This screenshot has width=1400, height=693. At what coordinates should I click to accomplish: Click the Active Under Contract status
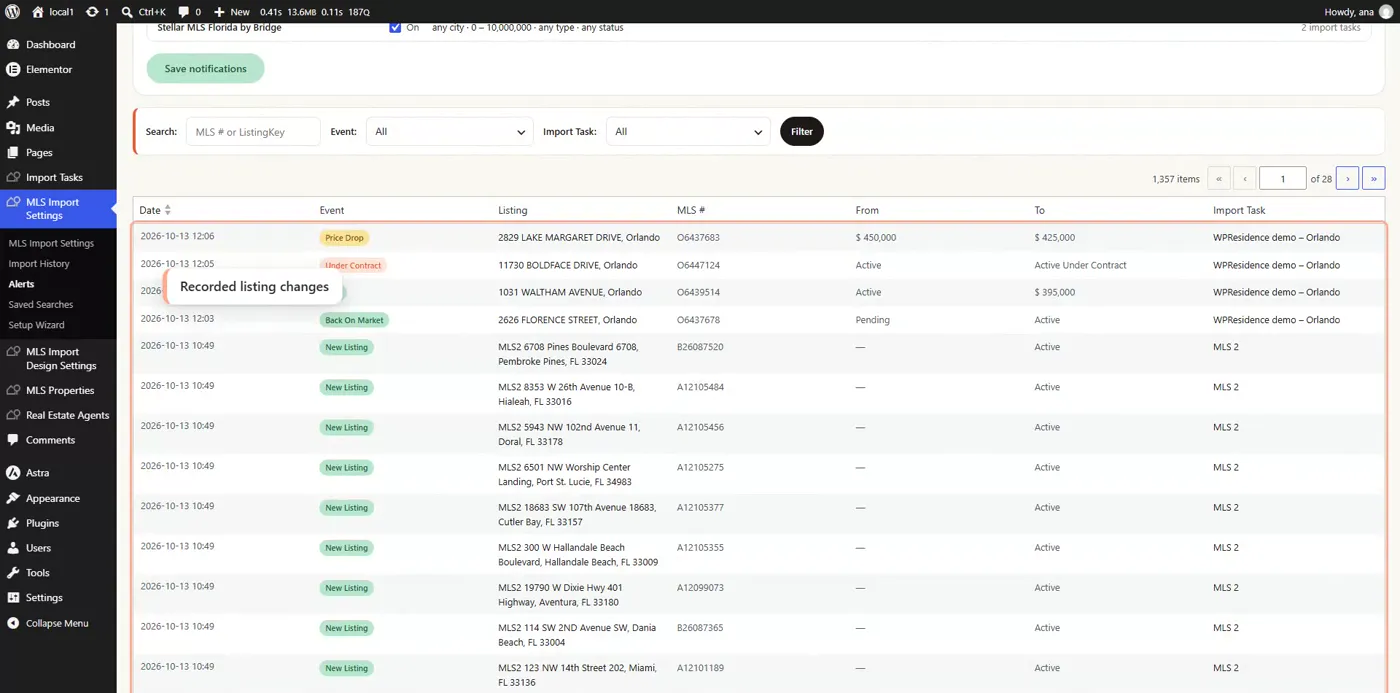point(1080,265)
